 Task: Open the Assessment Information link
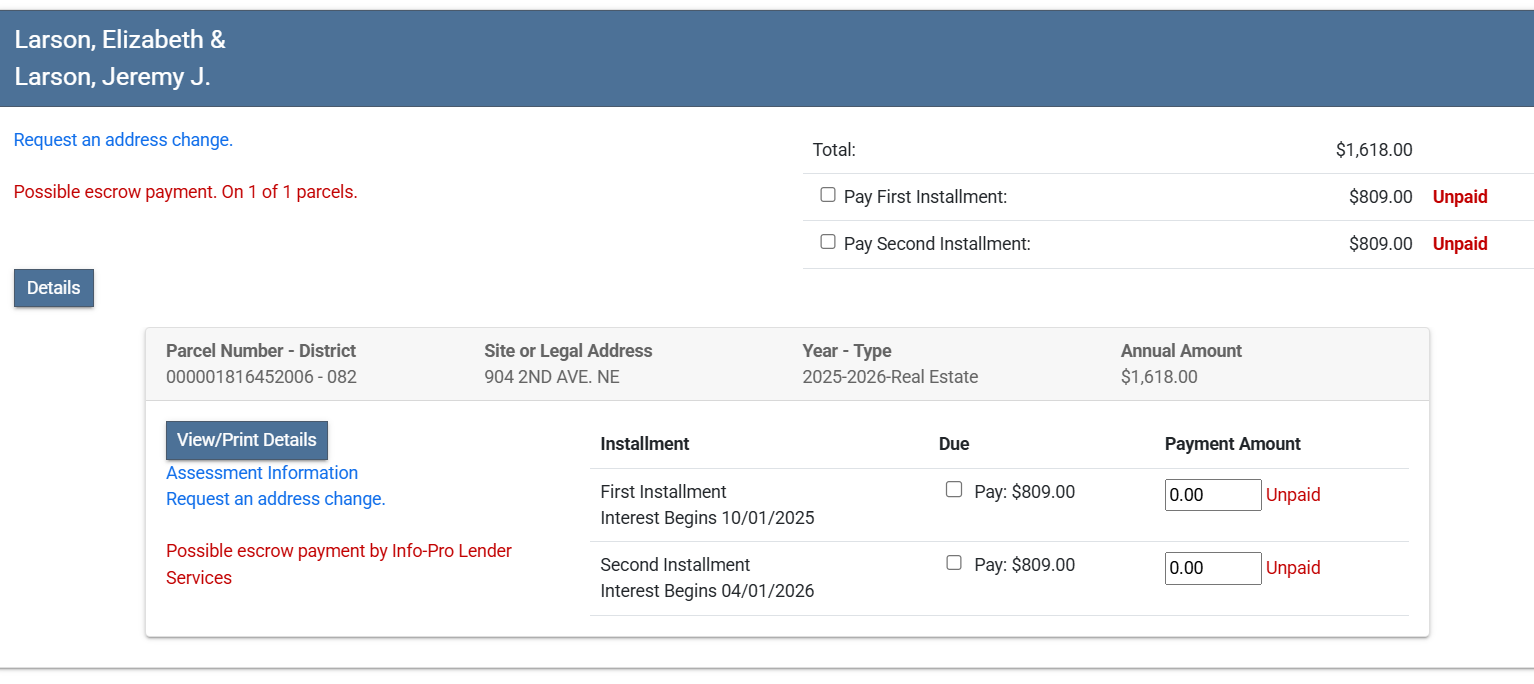(262, 473)
